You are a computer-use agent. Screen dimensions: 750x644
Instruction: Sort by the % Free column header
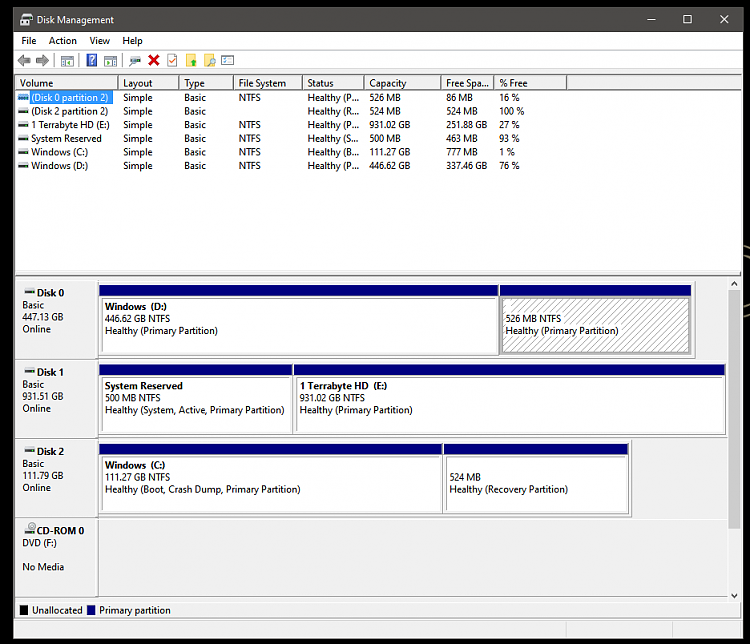tap(530, 83)
